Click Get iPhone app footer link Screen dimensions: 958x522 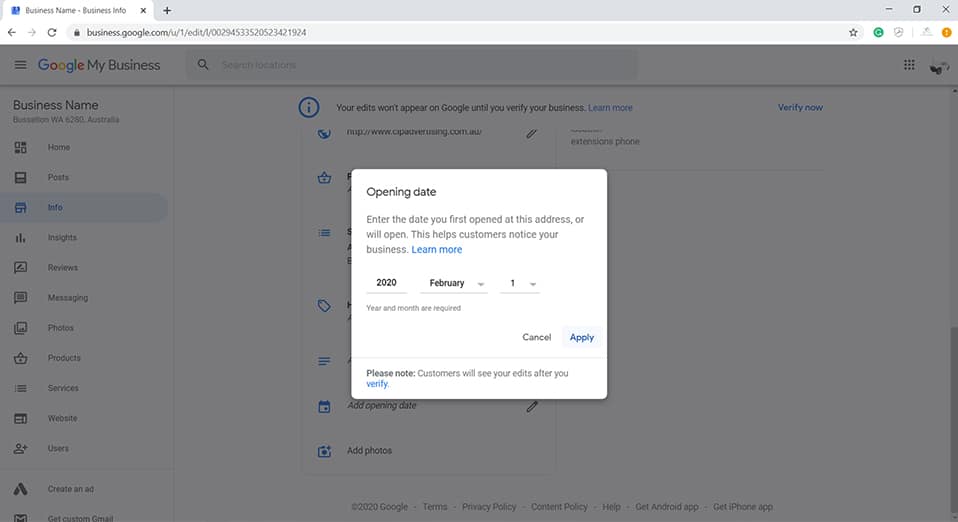pos(742,507)
